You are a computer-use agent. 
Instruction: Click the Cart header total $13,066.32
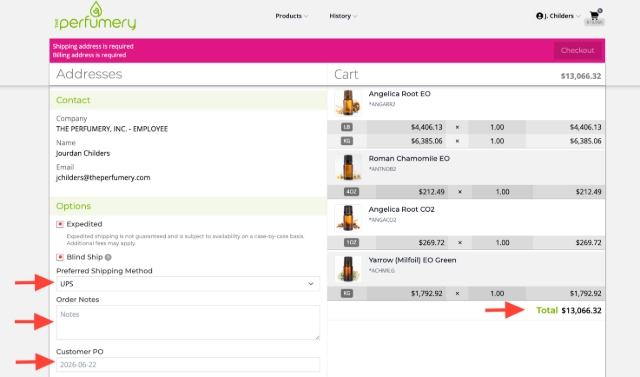(x=580, y=76)
